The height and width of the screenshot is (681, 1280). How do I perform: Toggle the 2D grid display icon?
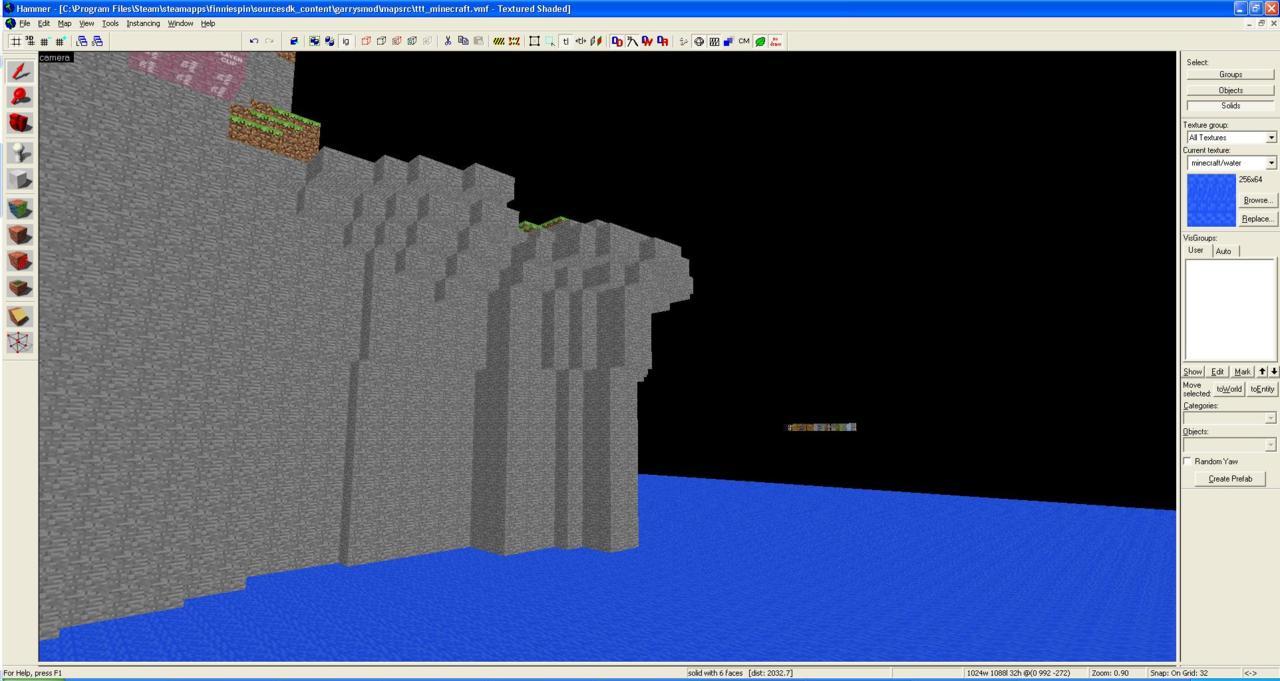coord(15,41)
